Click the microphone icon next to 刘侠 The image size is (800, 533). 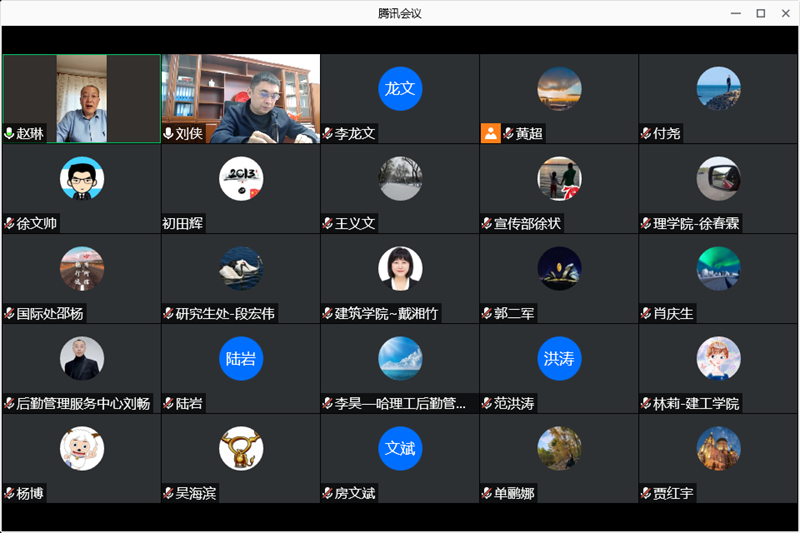(x=169, y=133)
